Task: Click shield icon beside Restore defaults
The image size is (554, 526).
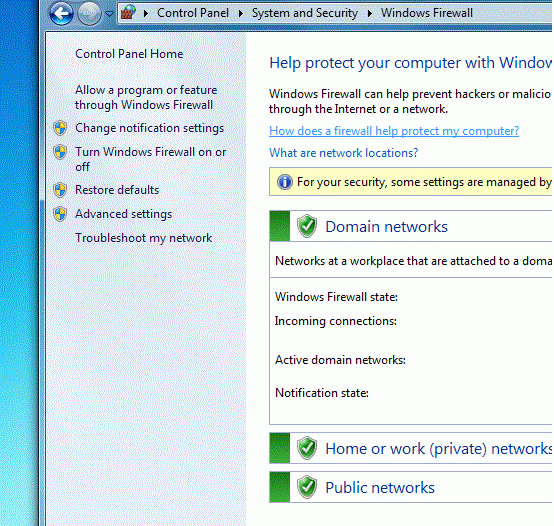Action: [x=60, y=190]
